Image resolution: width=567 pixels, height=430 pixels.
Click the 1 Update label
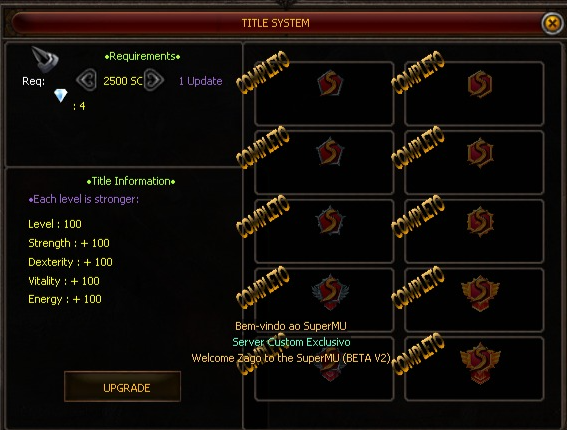tap(201, 81)
